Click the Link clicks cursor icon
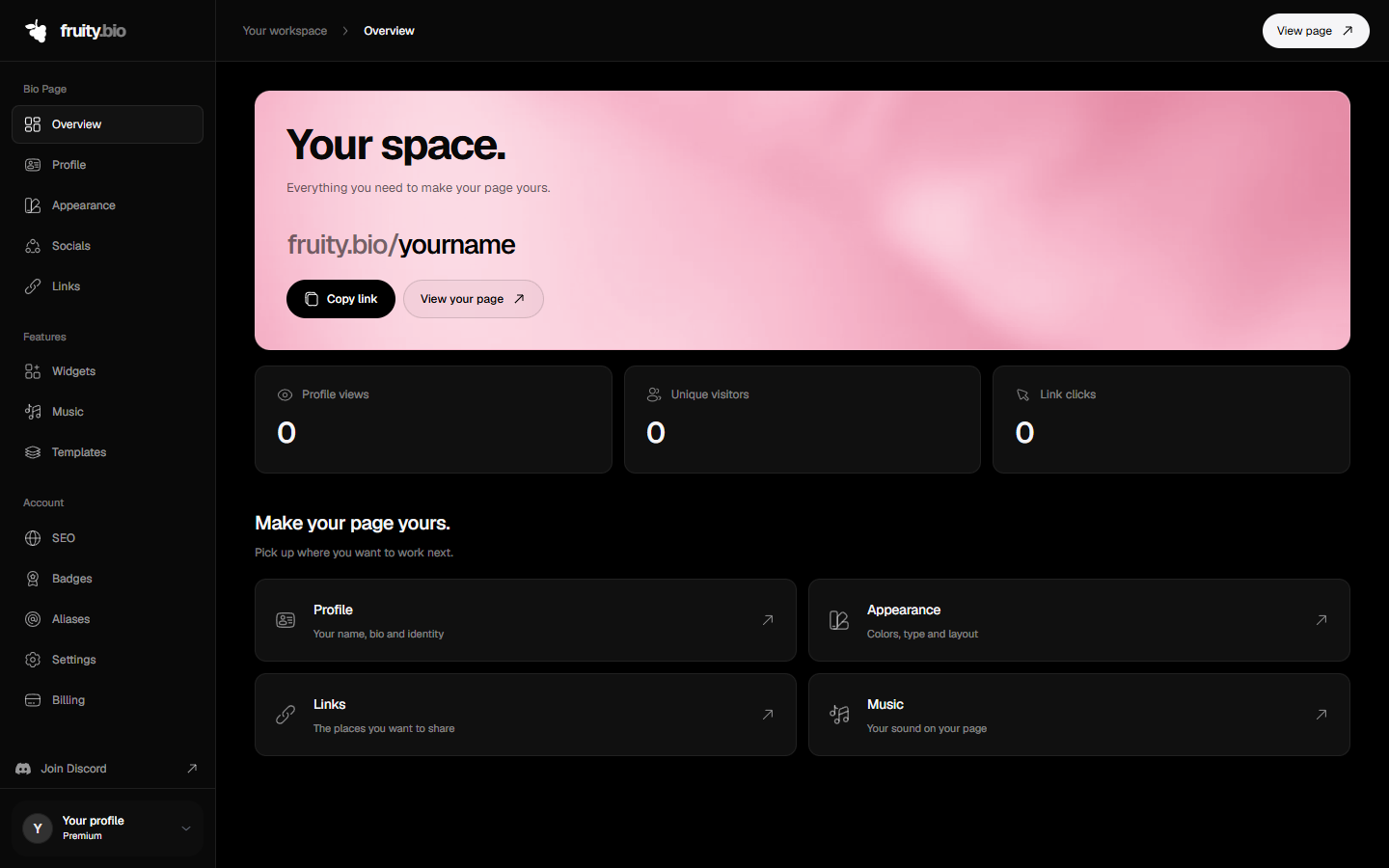This screenshot has width=1389, height=868. point(1023,394)
